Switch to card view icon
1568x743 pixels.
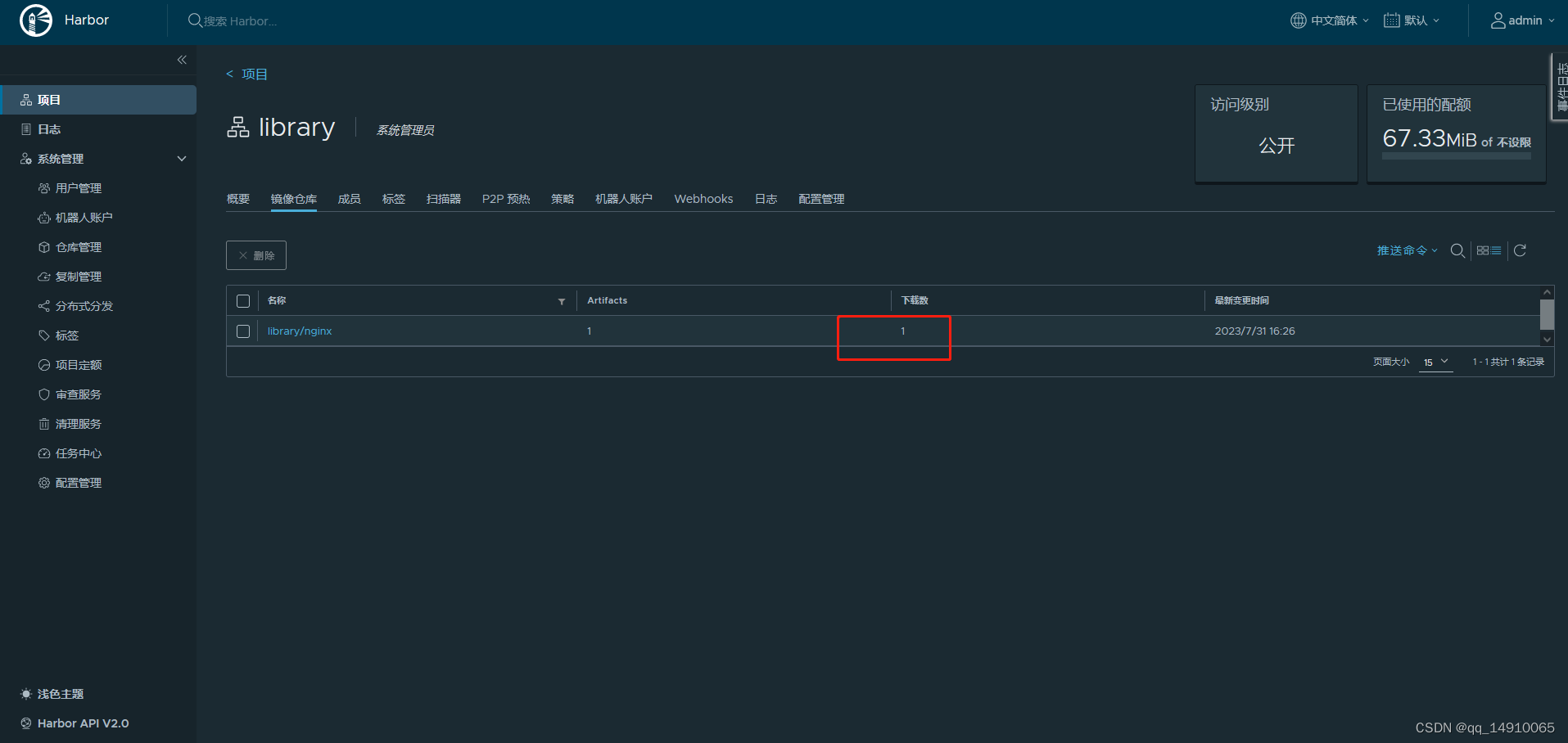(1483, 250)
